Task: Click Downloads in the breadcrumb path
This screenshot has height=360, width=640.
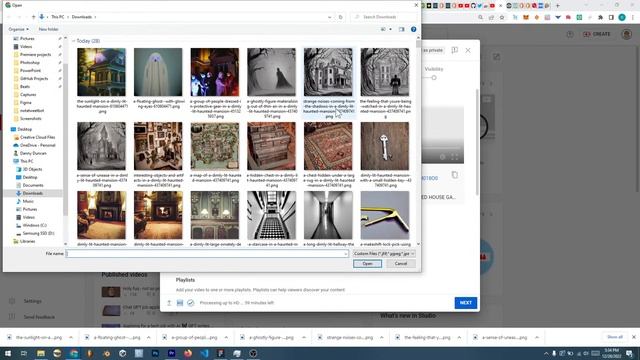Action: click(x=82, y=17)
